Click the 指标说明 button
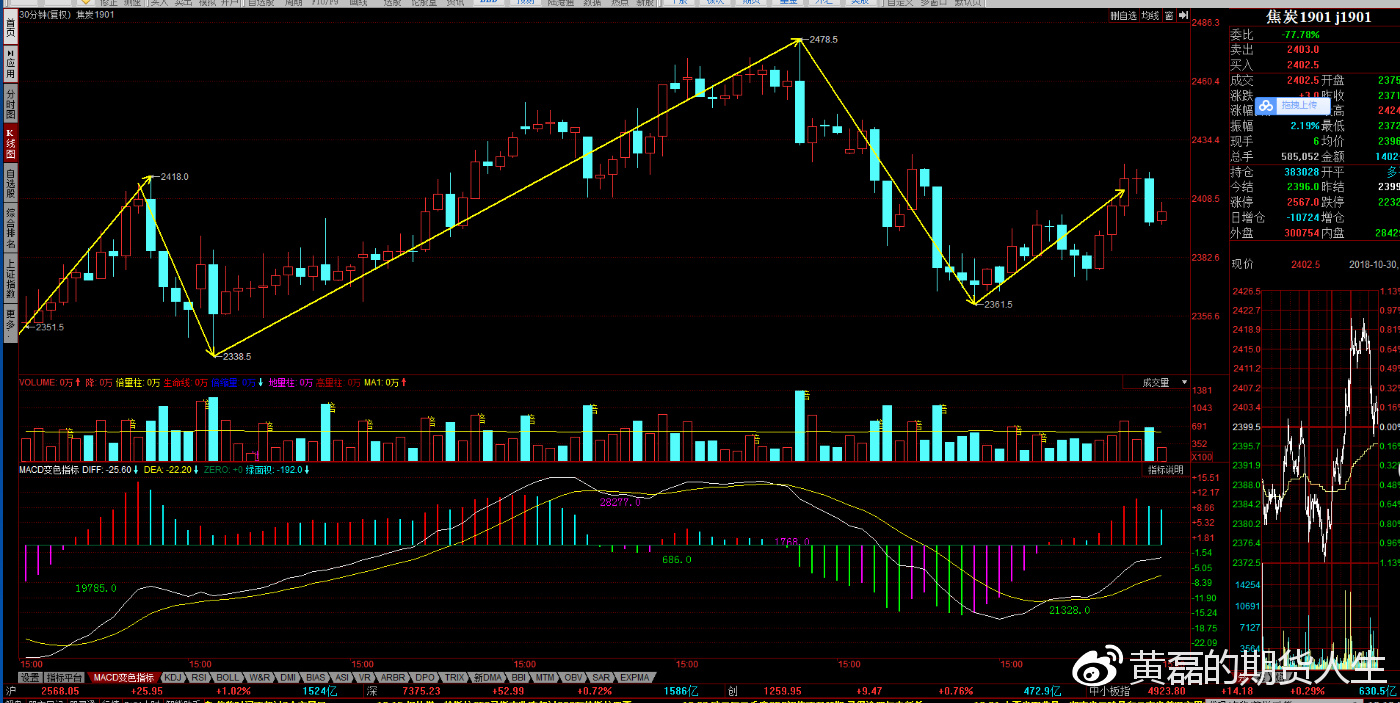The height and width of the screenshot is (703, 1400). pos(1165,469)
